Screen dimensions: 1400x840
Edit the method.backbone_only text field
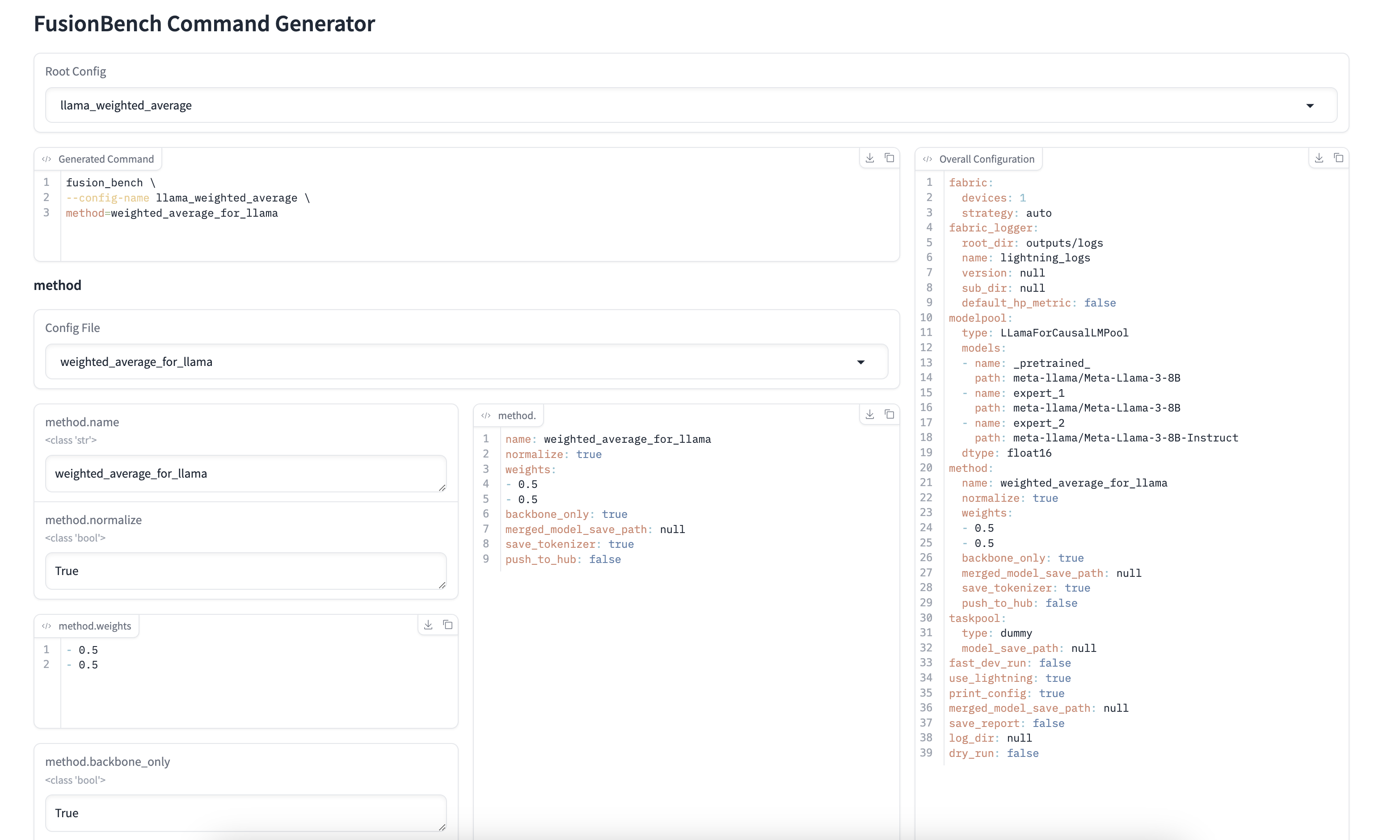246,813
